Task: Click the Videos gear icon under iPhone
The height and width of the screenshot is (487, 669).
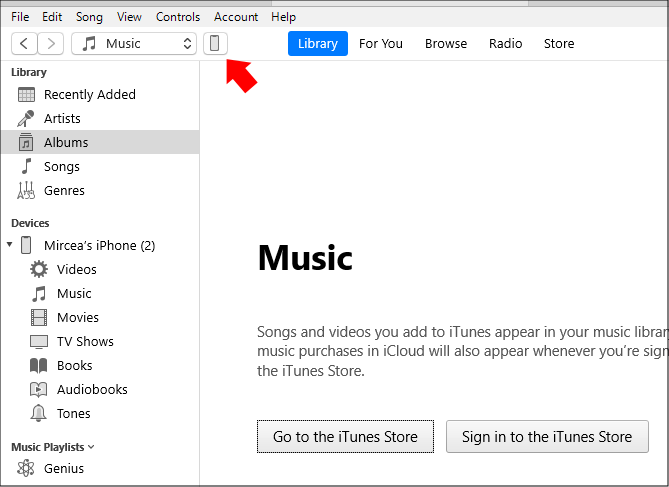Action: pyautogui.click(x=39, y=269)
